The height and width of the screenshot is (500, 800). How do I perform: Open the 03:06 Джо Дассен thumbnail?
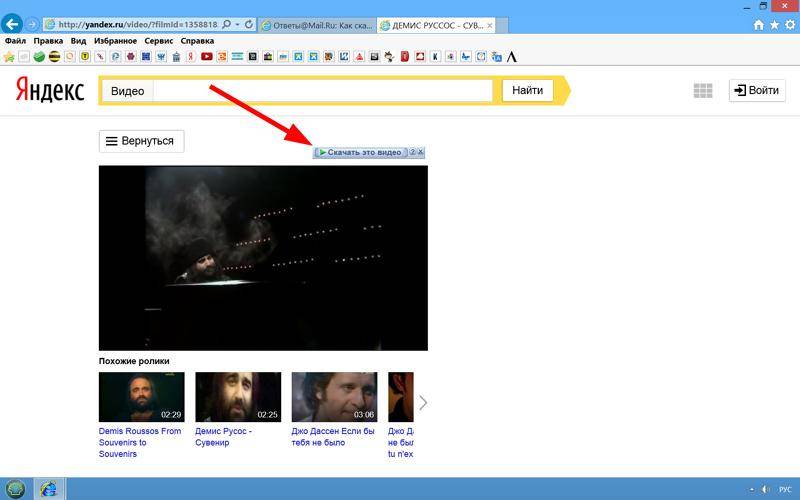click(334, 396)
